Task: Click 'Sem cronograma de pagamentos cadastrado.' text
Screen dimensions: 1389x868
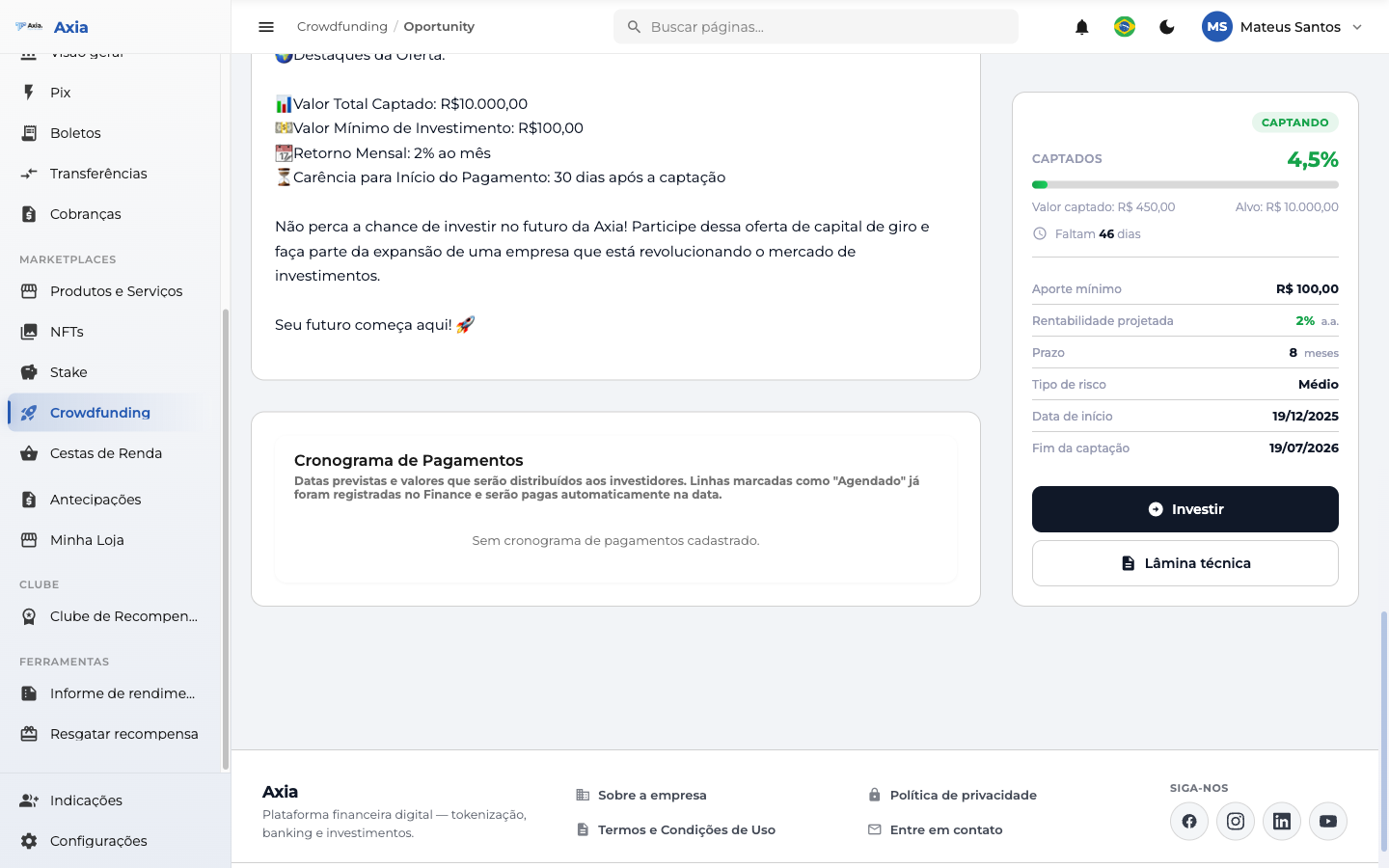Action: pyautogui.click(x=615, y=541)
